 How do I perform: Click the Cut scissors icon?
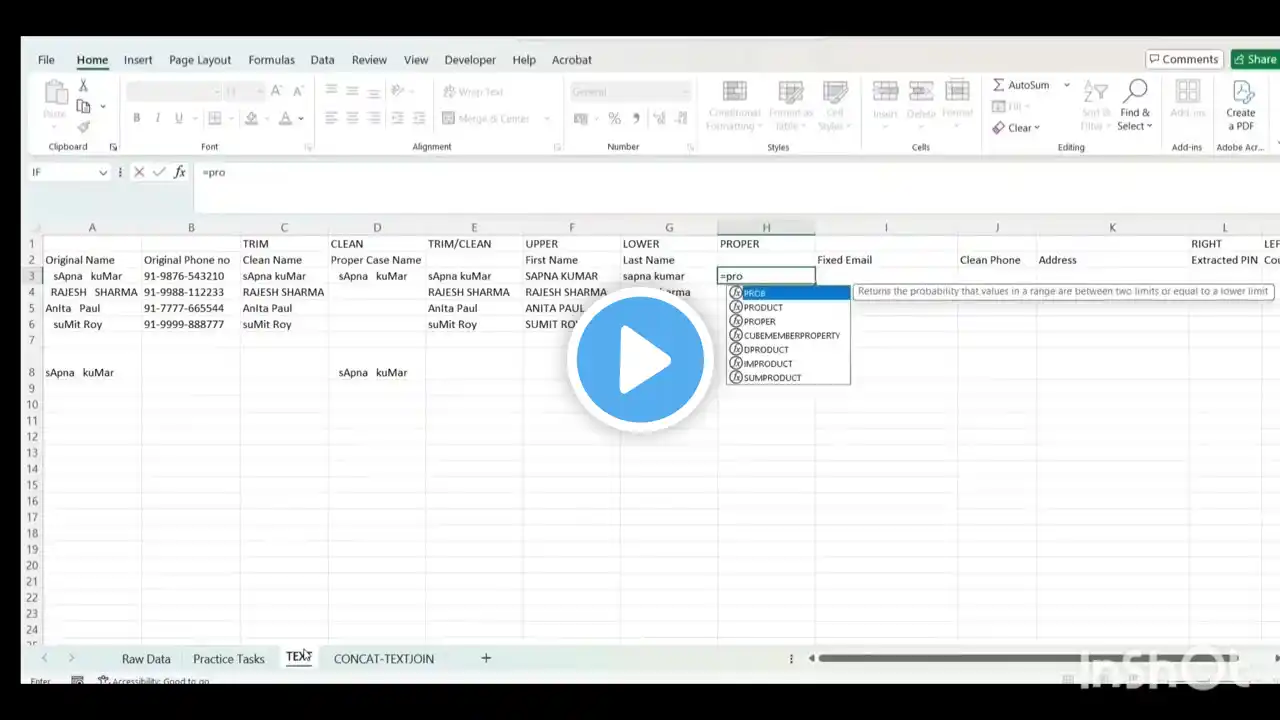[x=83, y=86]
